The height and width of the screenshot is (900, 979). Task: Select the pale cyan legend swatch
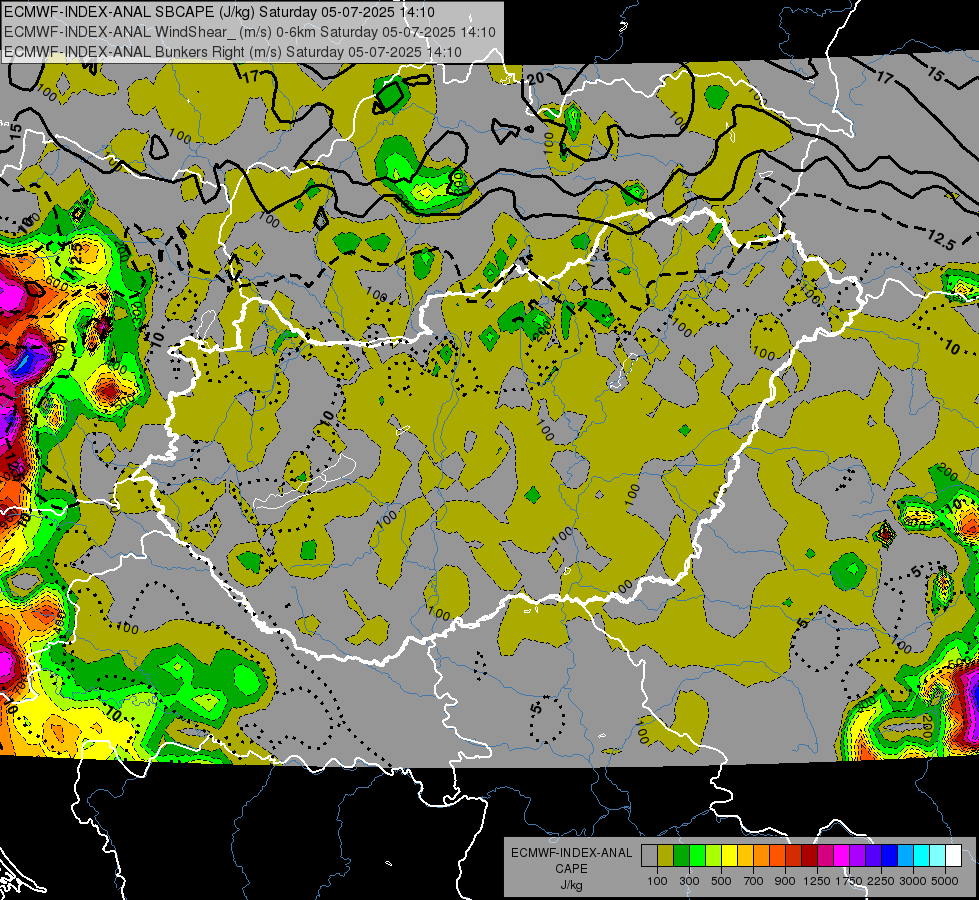pos(938,856)
